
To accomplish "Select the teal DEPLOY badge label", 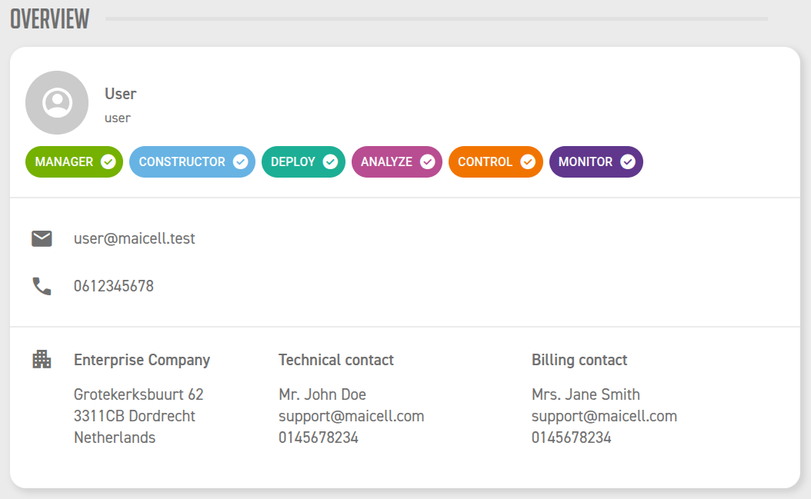I will click(293, 162).
